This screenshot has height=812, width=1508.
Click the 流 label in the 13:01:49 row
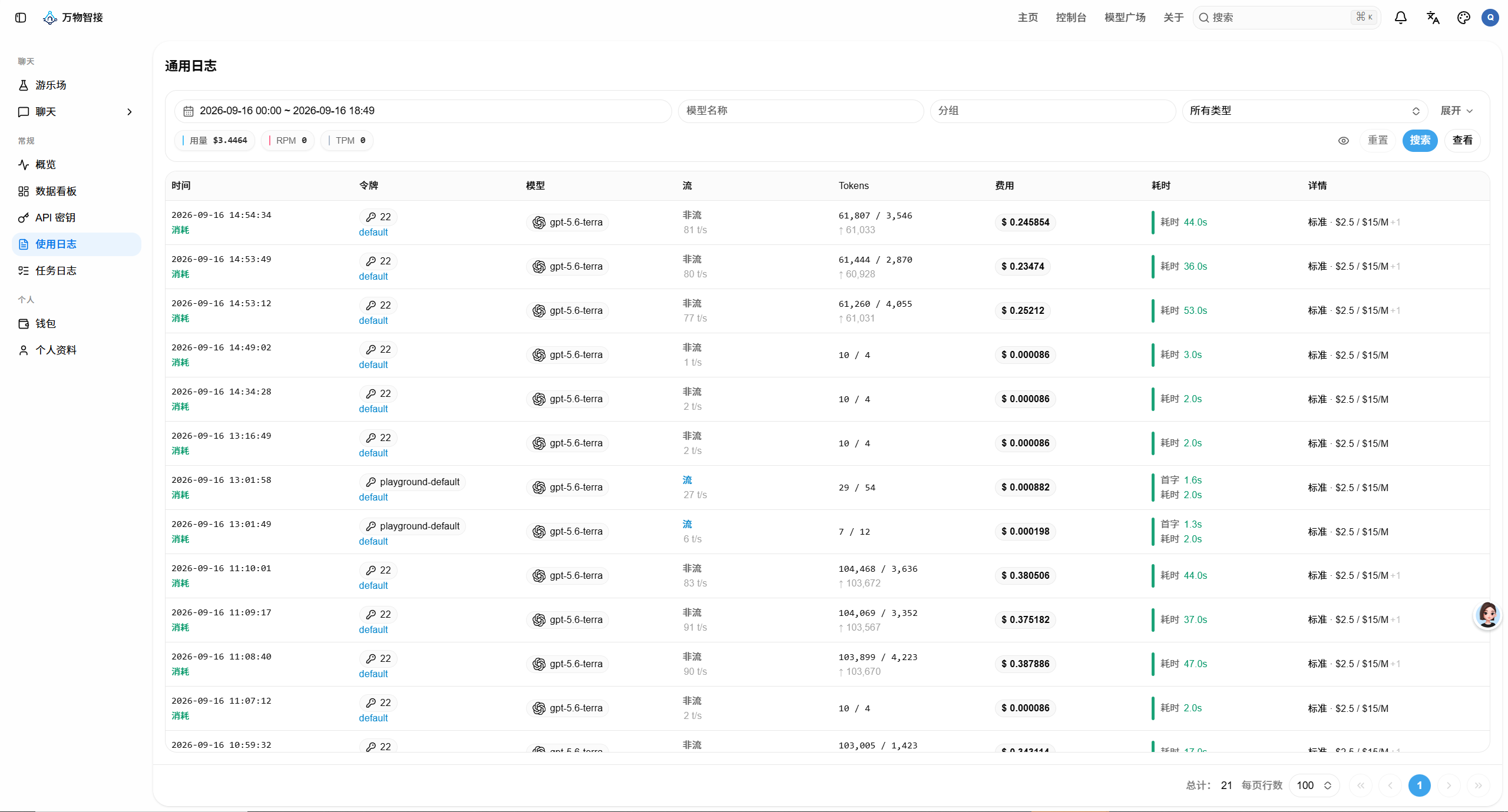point(687,524)
